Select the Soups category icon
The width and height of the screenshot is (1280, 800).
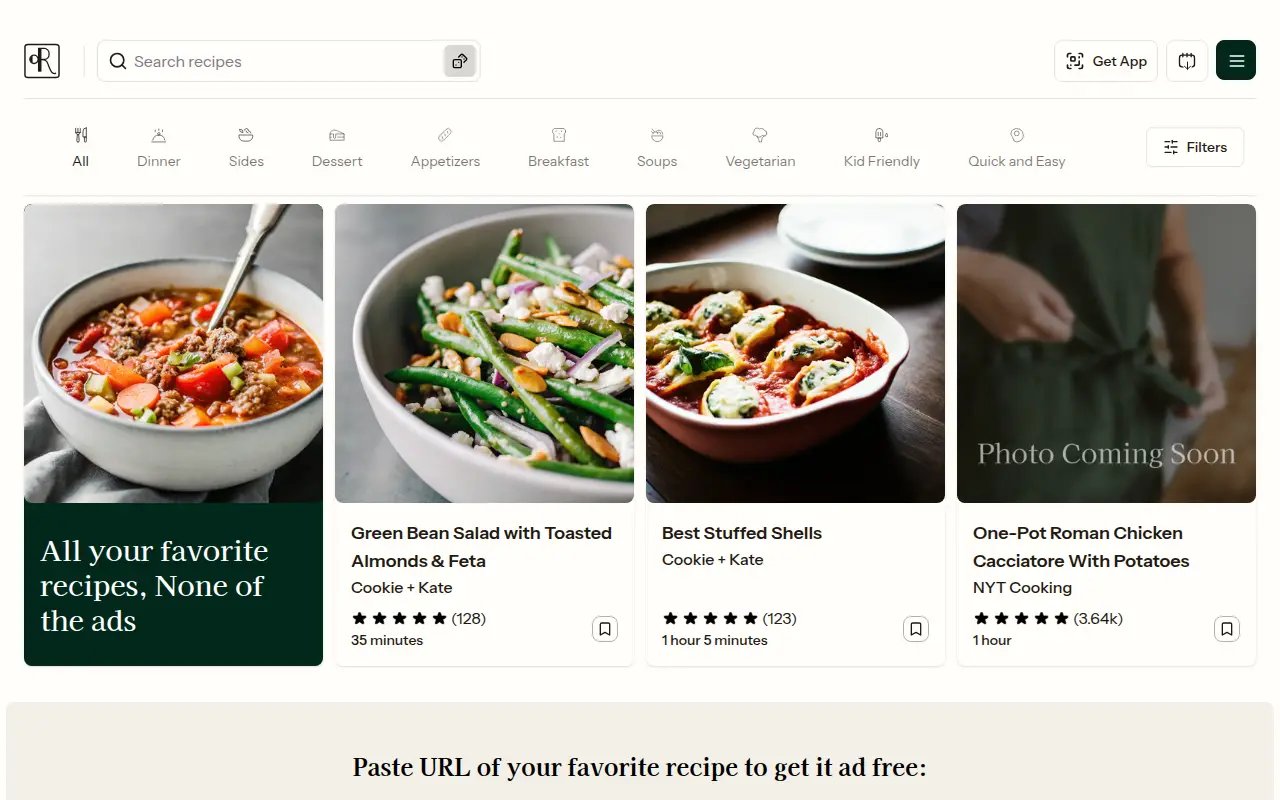click(657, 135)
